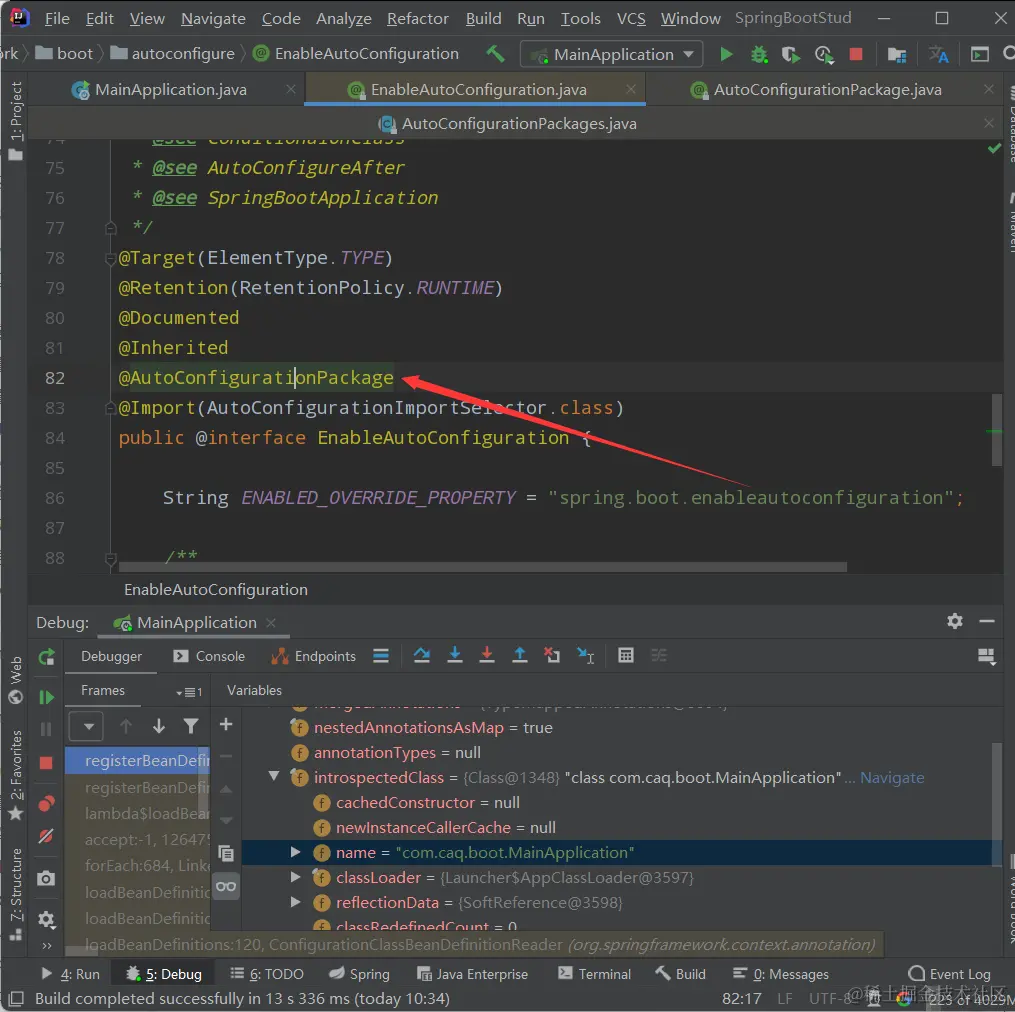Click the editor horizontal scrollbar

pos(482,567)
